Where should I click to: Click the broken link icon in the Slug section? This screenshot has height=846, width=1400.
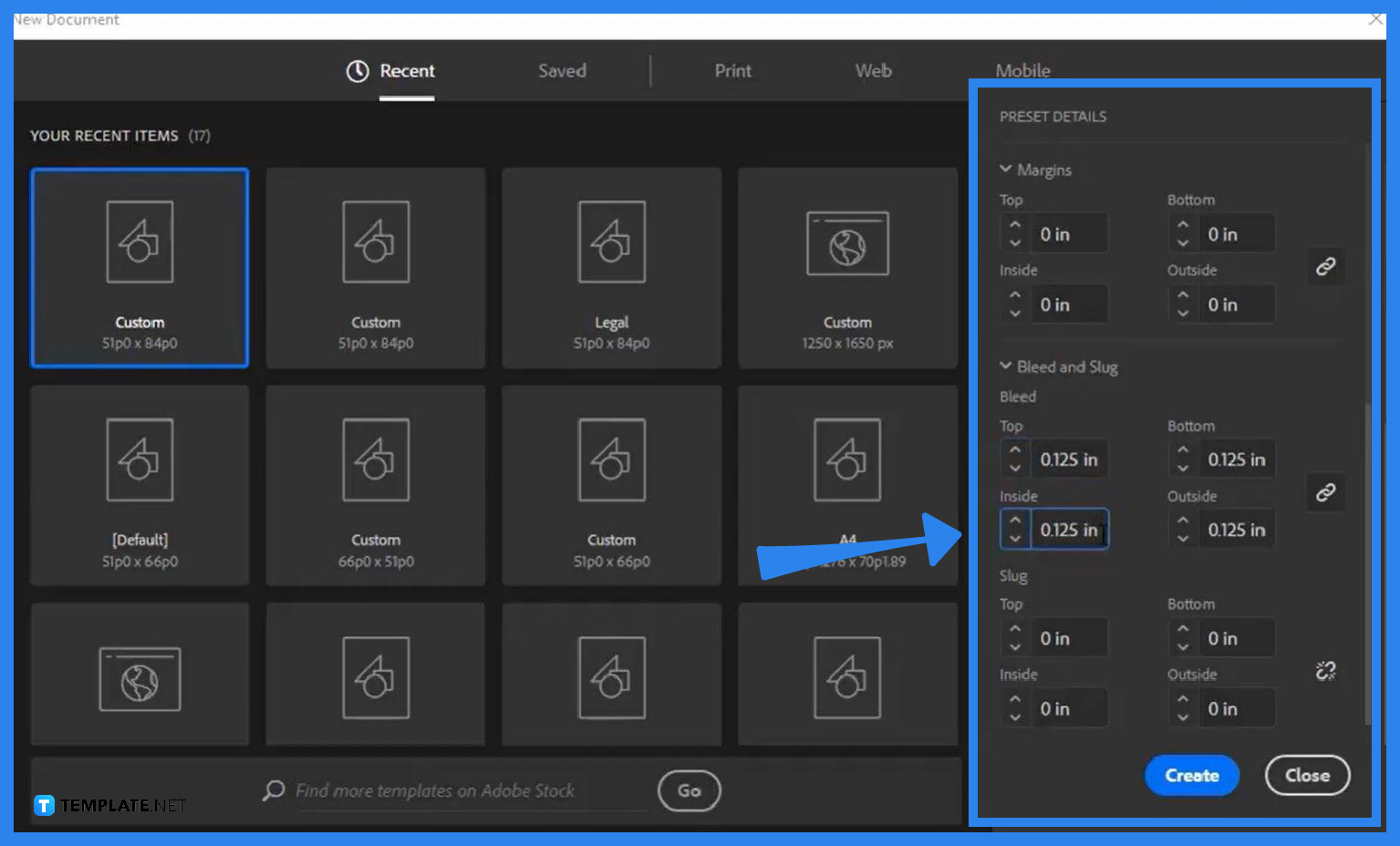[x=1324, y=671]
